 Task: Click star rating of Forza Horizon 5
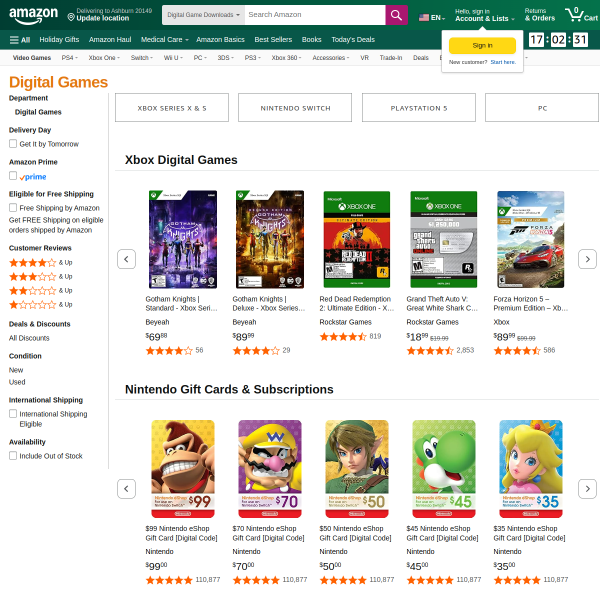517,351
